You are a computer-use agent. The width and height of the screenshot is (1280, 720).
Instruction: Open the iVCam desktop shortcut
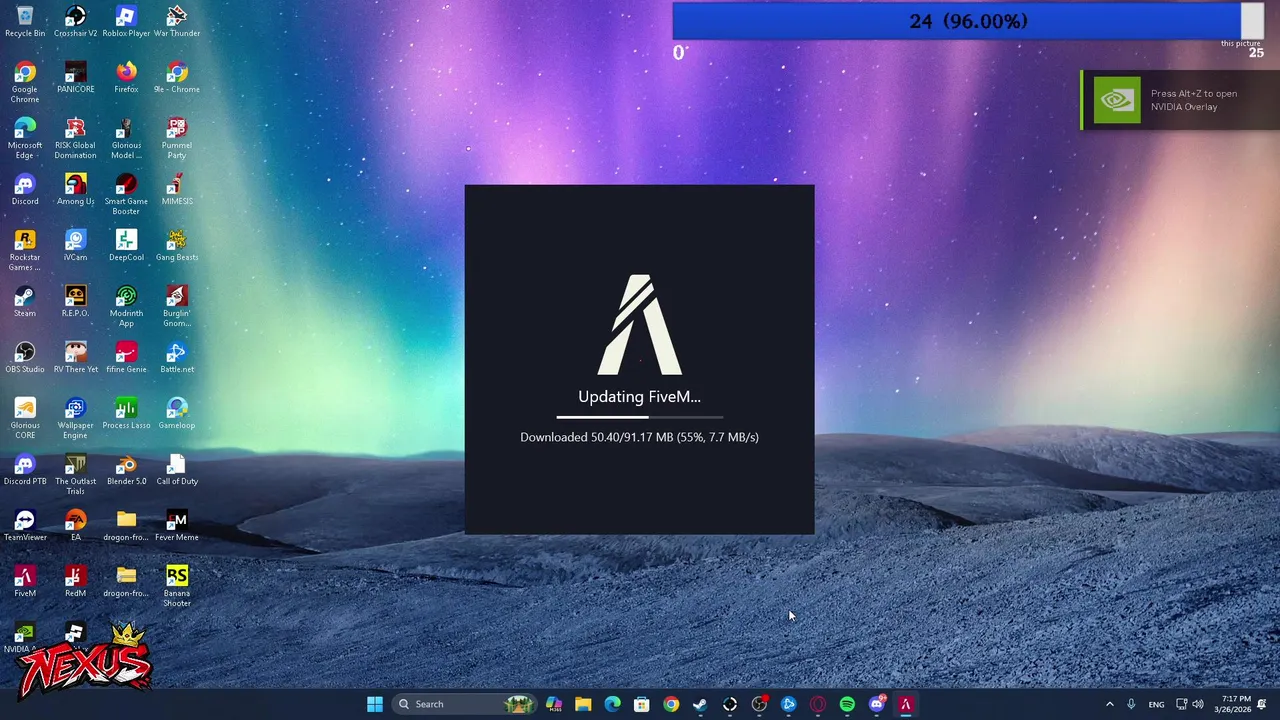(75, 245)
